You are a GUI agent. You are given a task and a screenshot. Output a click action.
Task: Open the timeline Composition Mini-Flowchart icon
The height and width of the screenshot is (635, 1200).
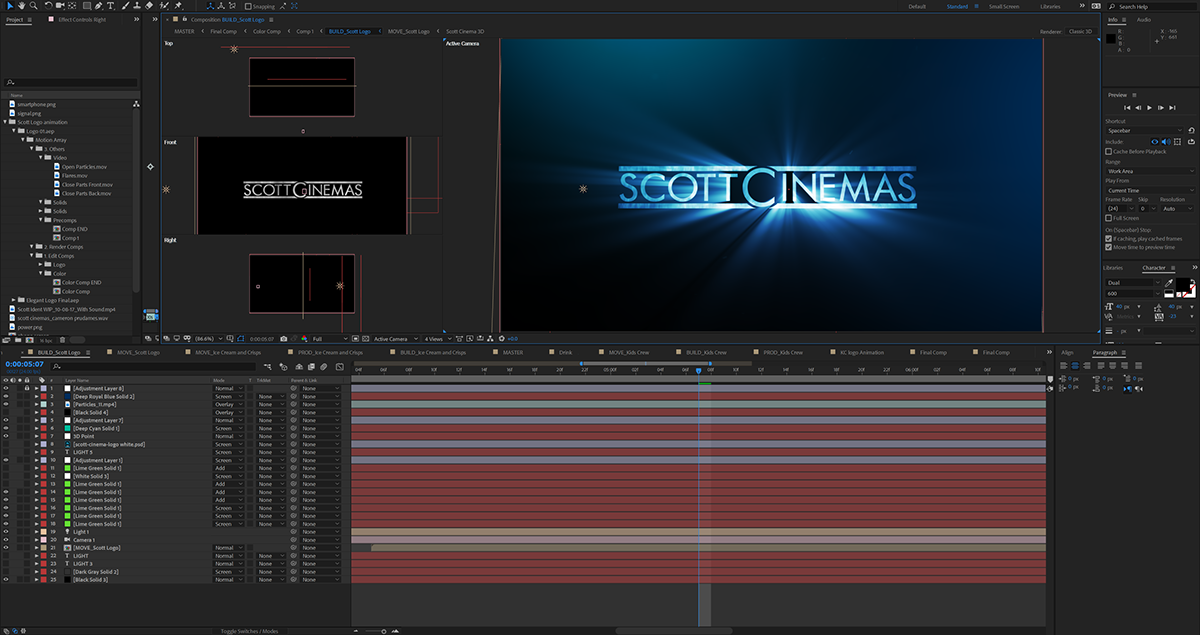[266, 367]
